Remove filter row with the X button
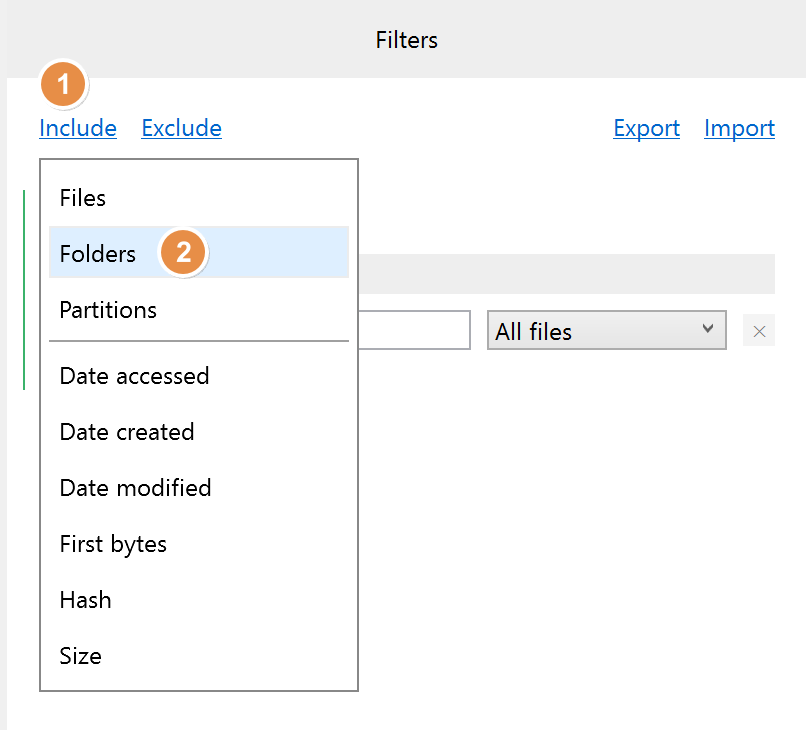The width and height of the screenshot is (806, 730). click(759, 331)
